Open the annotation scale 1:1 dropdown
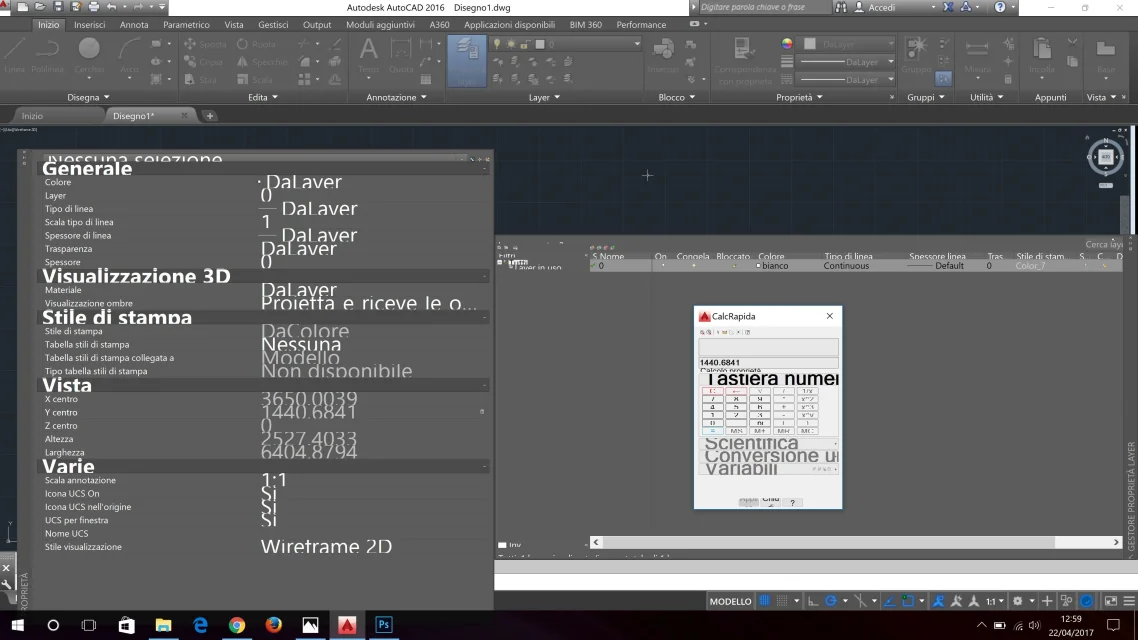1138x640 pixels. [x=994, y=601]
